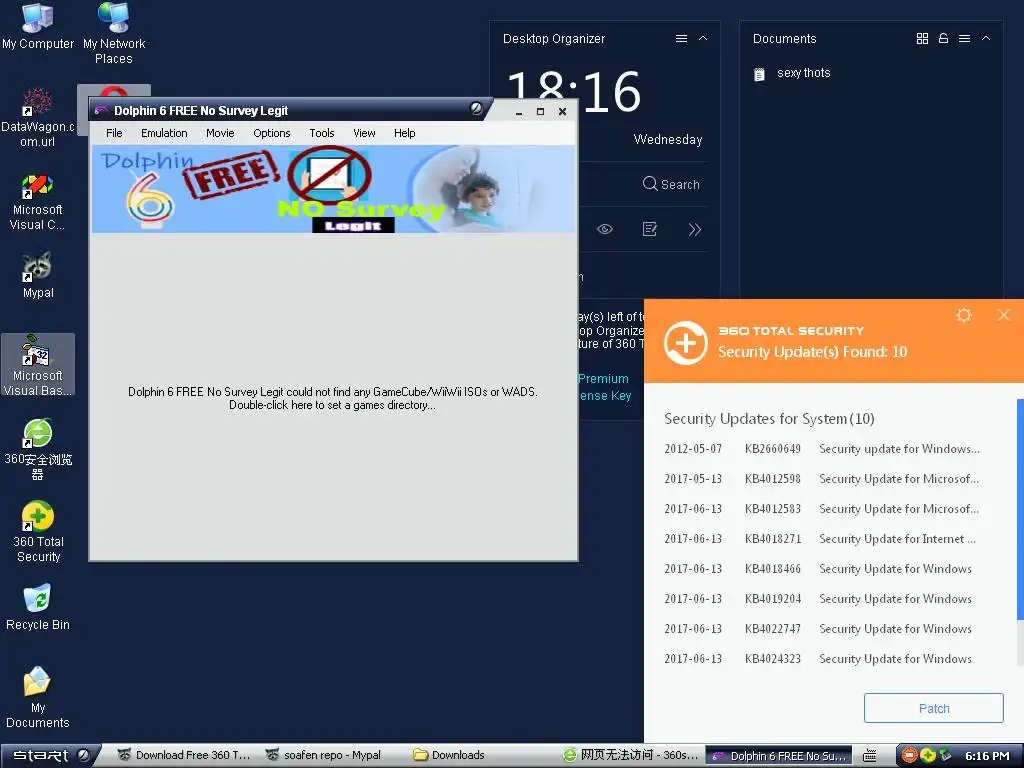1024x768 pixels.
Task: Click the Wednesday label in Desktop Organizer
Action: [667, 139]
